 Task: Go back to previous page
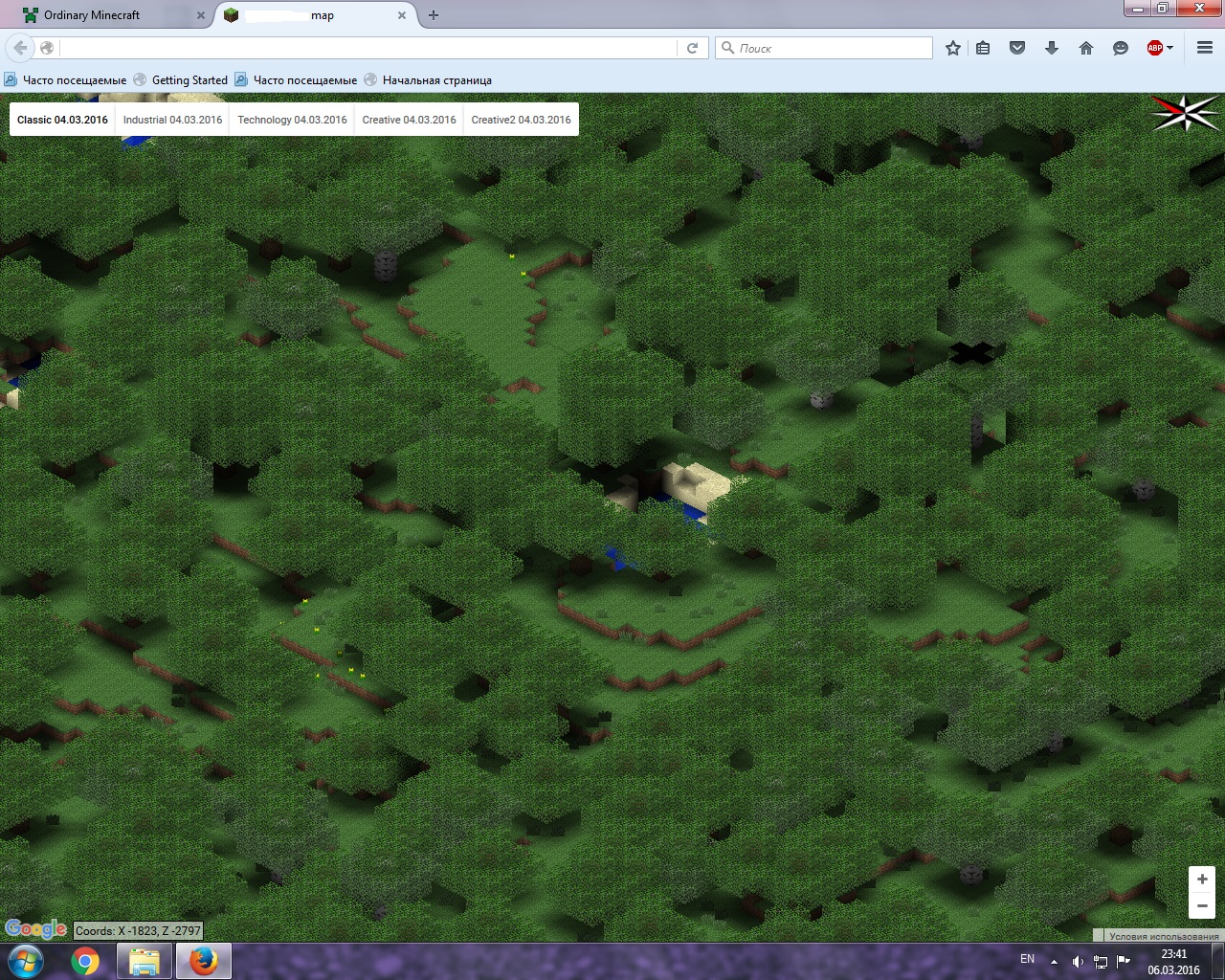tap(20, 48)
